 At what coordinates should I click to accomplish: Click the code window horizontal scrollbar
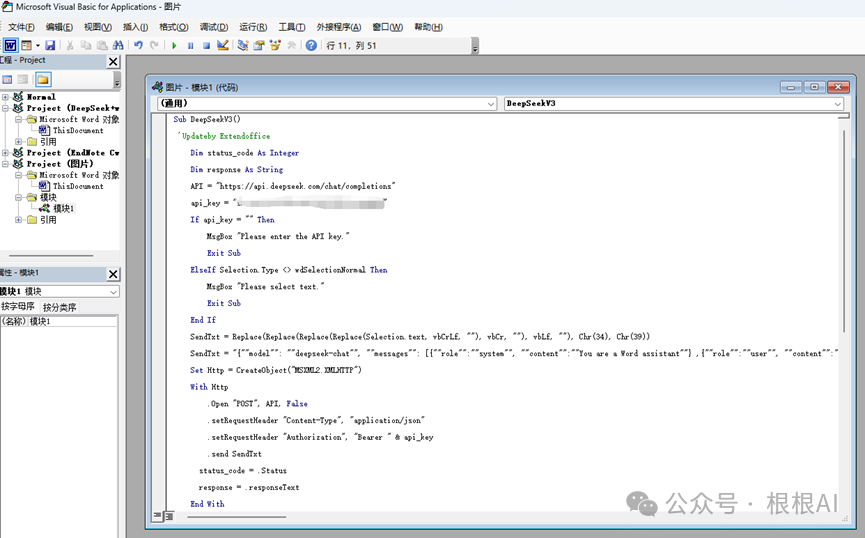[237, 517]
